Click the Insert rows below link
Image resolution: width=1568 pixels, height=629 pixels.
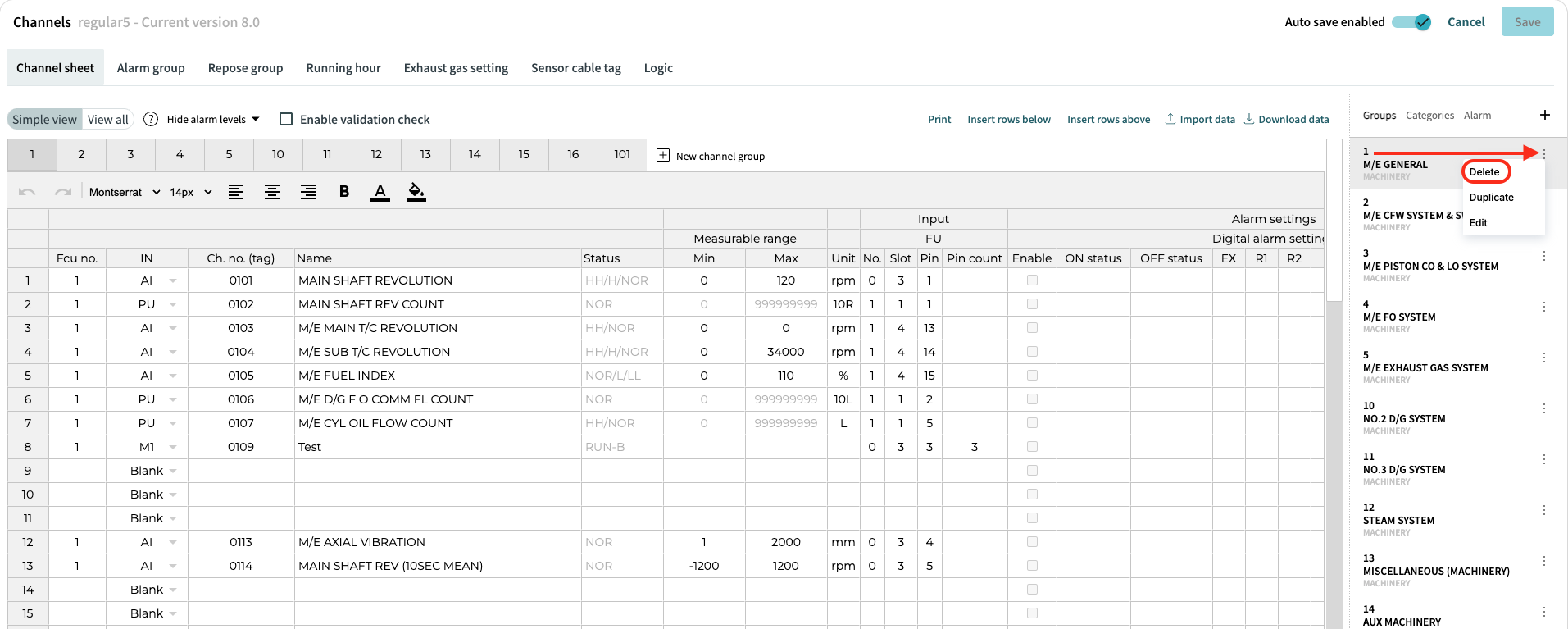pyautogui.click(x=1009, y=120)
